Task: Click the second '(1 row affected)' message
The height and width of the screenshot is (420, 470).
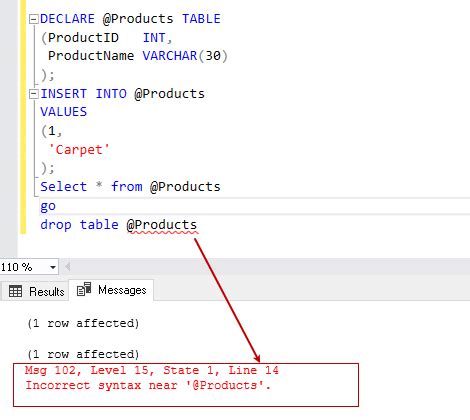Action: pyautogui.click(x=83, y=354)
